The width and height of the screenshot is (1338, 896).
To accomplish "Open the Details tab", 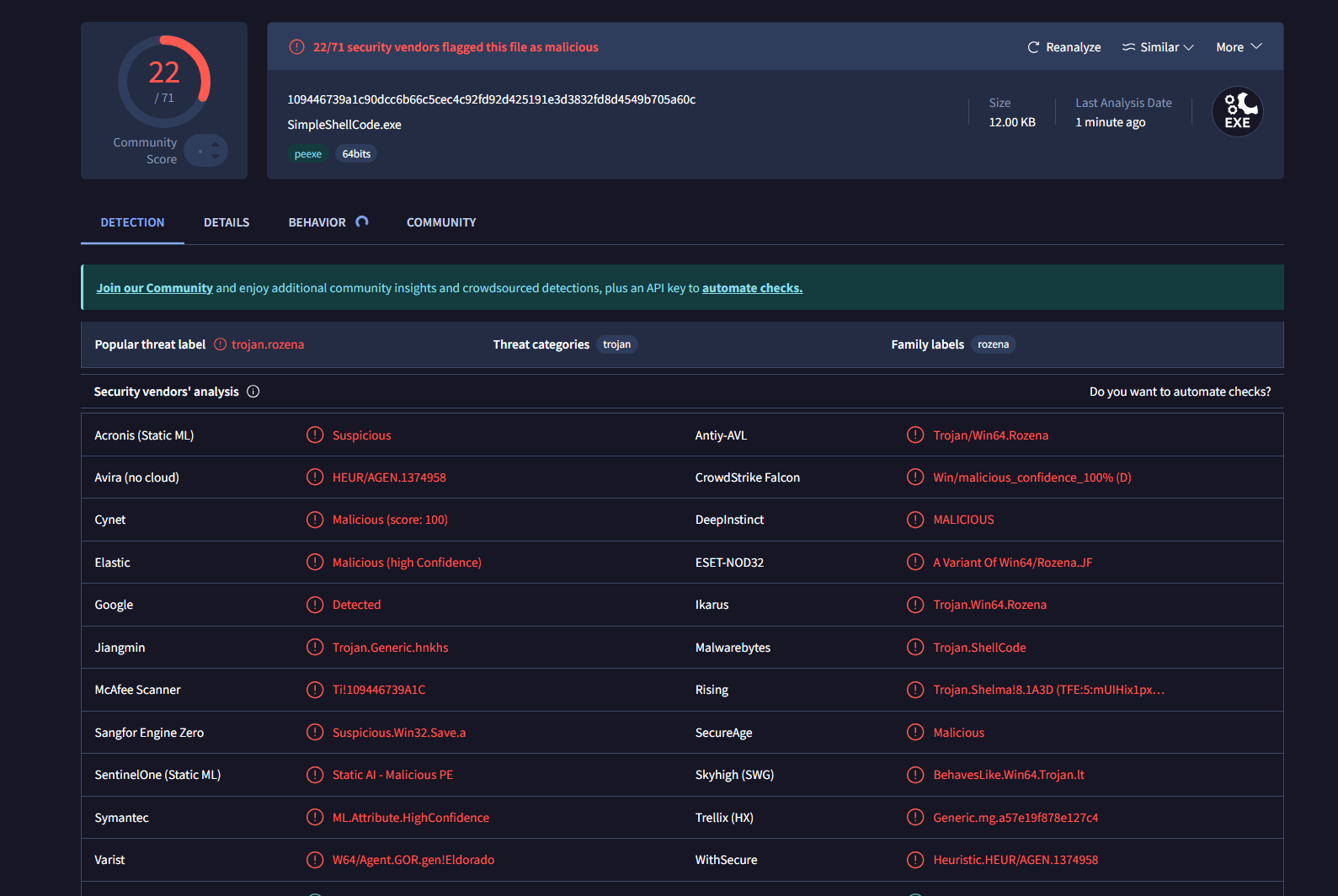I will (x=227, y=222).
